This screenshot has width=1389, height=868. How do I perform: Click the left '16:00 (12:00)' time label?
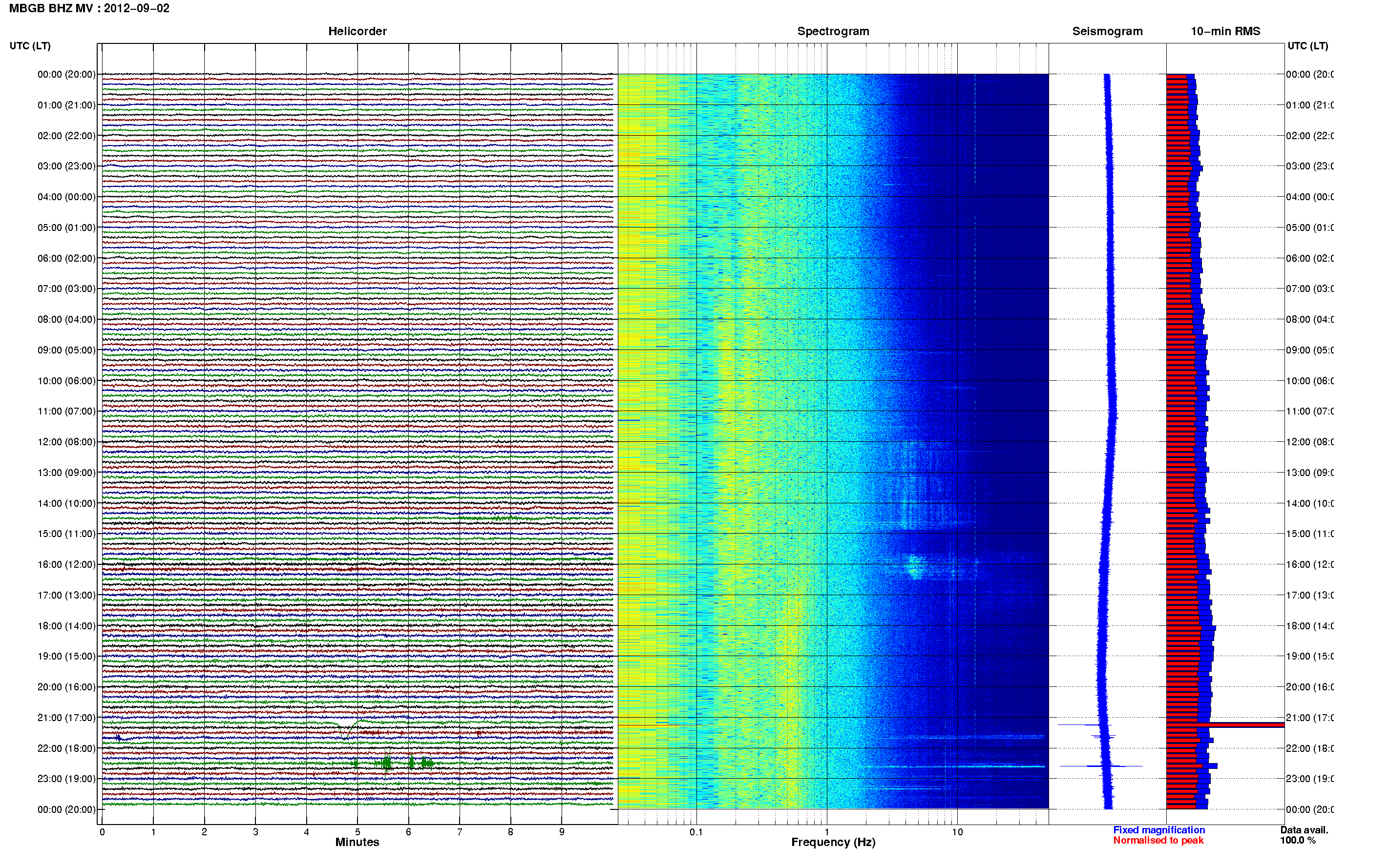(x=66, y=564)
